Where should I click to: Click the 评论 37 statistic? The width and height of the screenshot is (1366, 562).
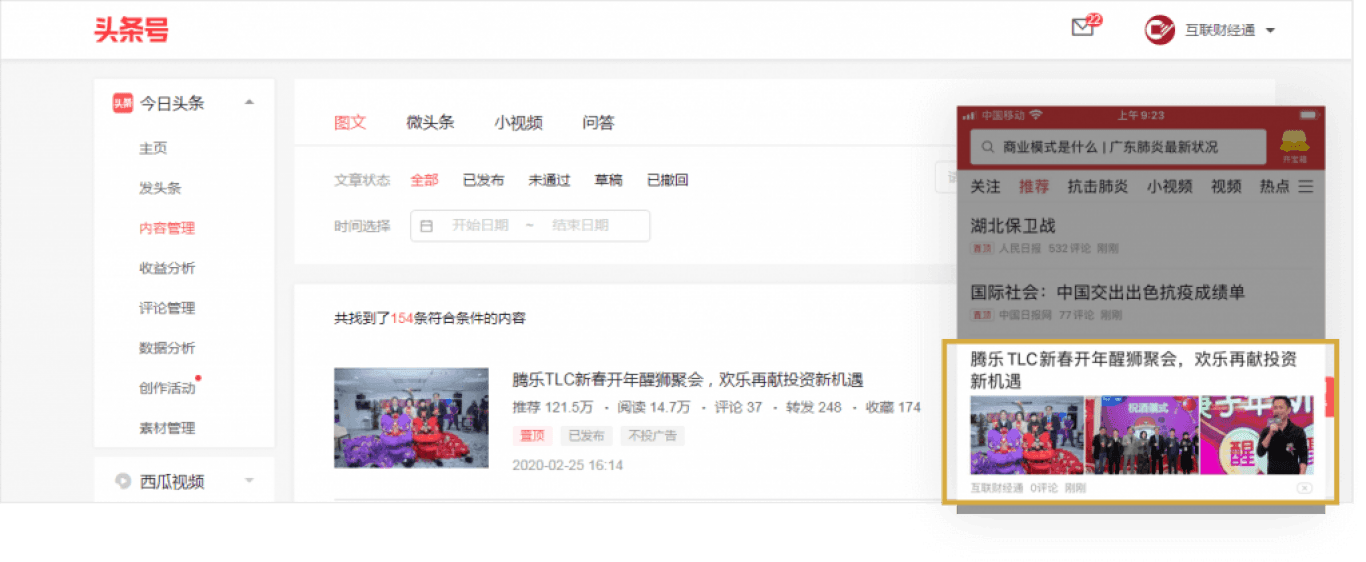click(x=739, y=408)
